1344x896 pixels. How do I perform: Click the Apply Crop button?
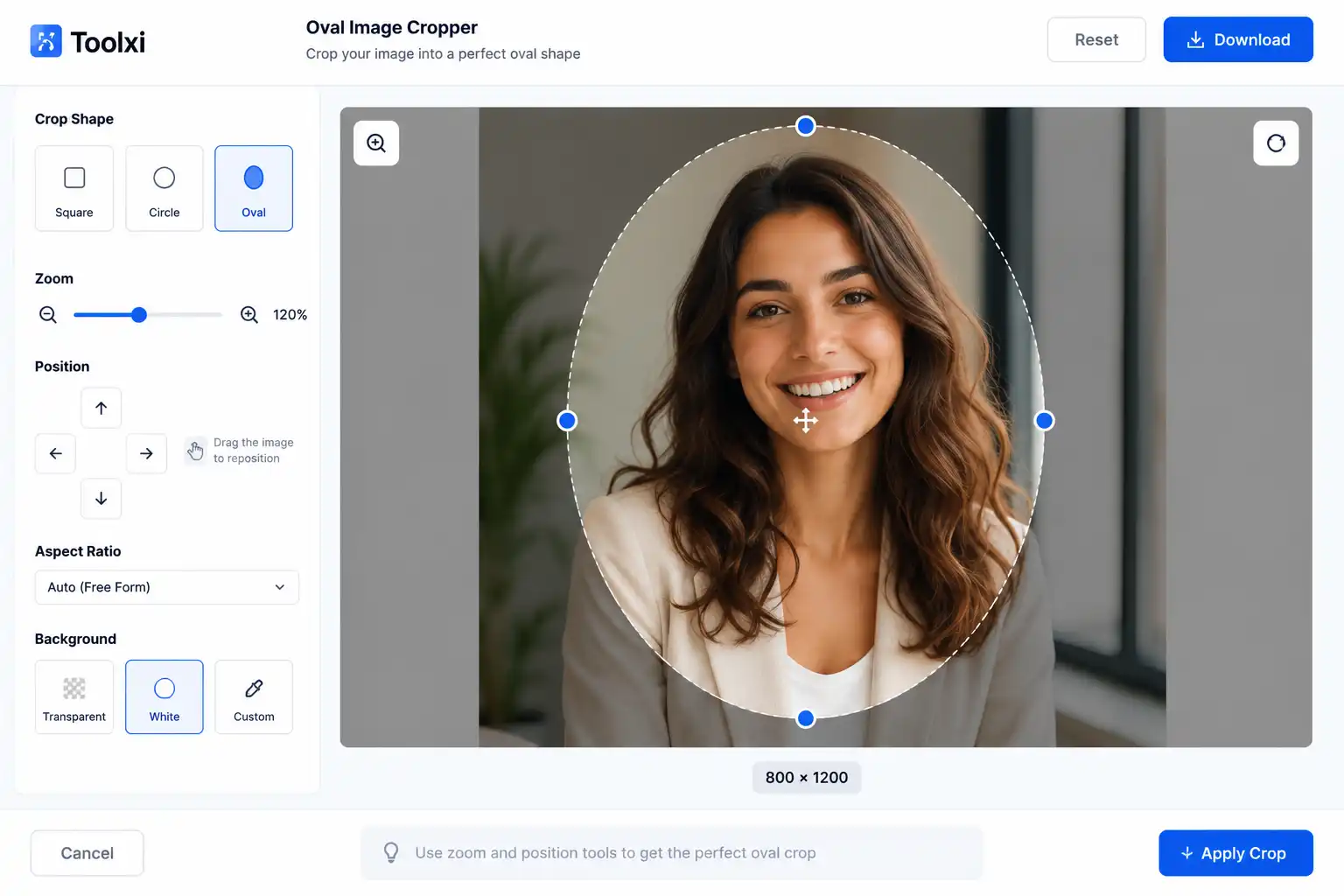[x=1235, y=853]
